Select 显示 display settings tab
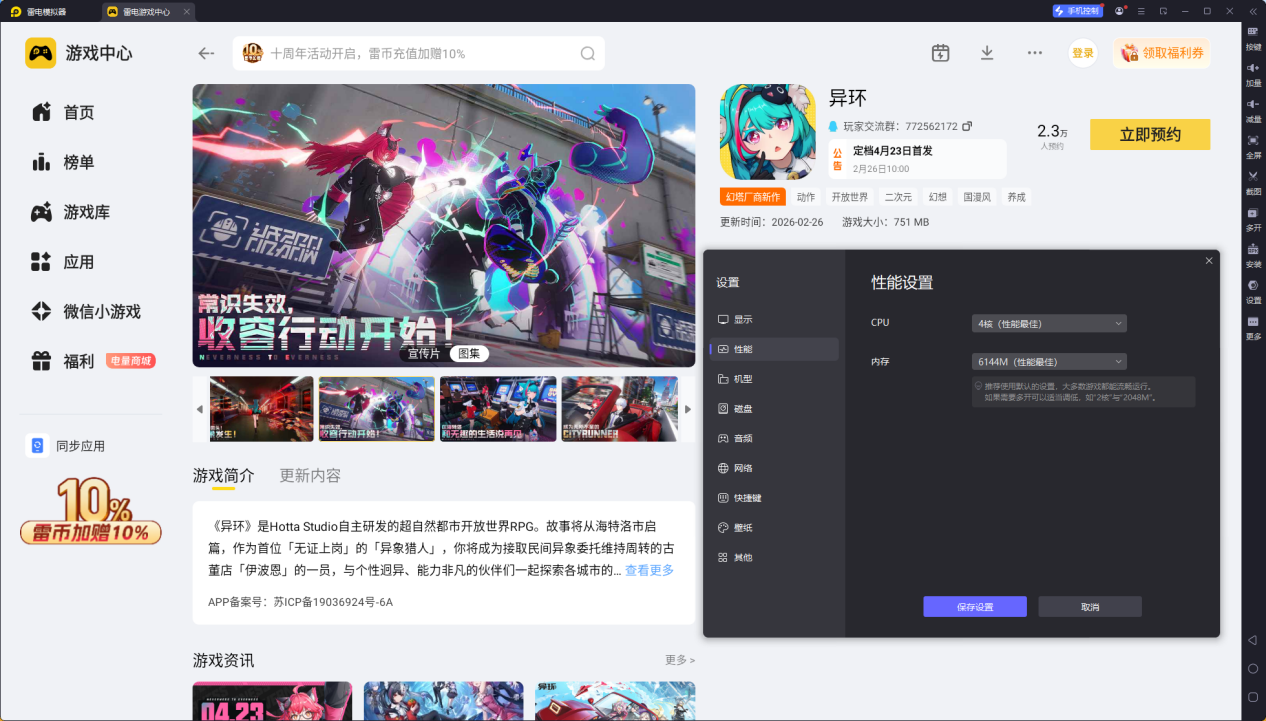1266x721 pixels. click(x=774, y=320)
